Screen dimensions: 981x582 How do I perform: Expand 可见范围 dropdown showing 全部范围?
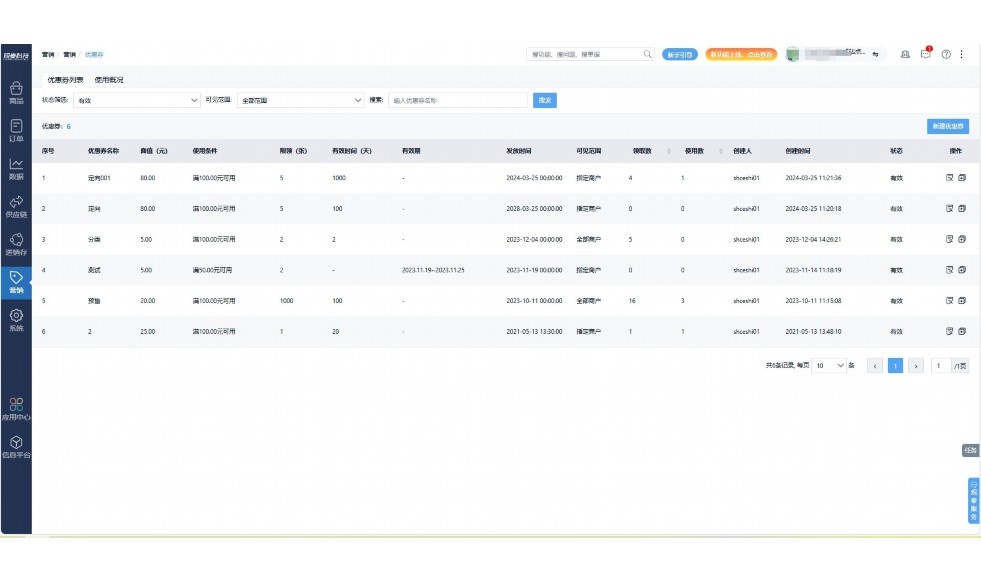[301, 100]
